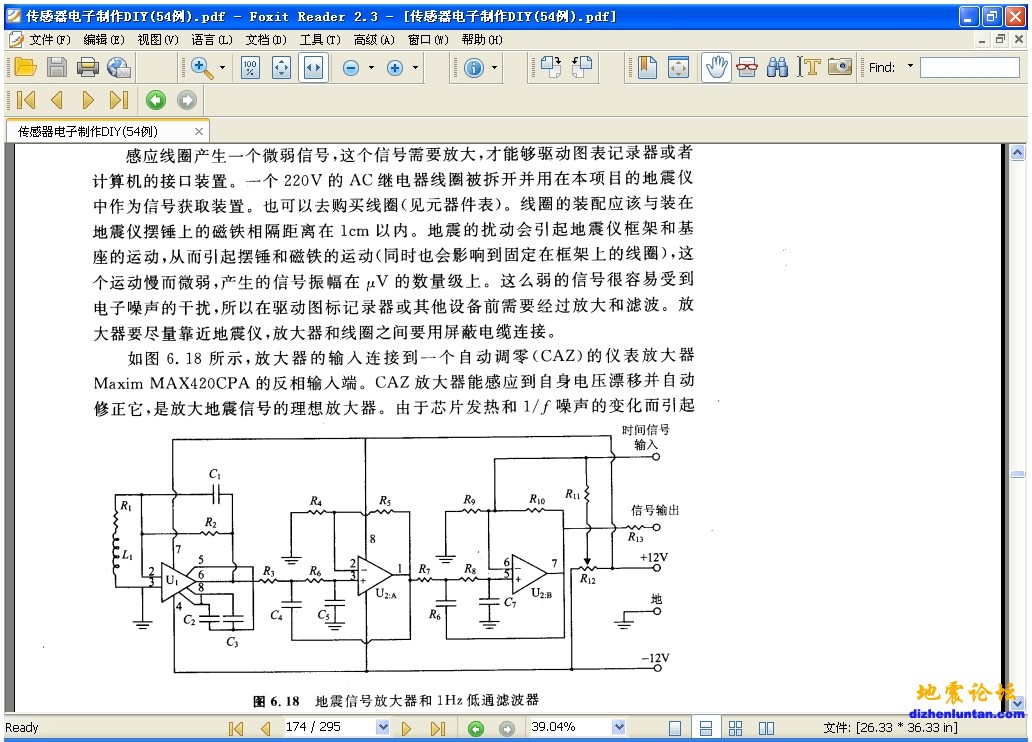The height and width of the screenshot is (742, 1032).
Task: Open the Find options dropdown
Action: click(910, 66)
